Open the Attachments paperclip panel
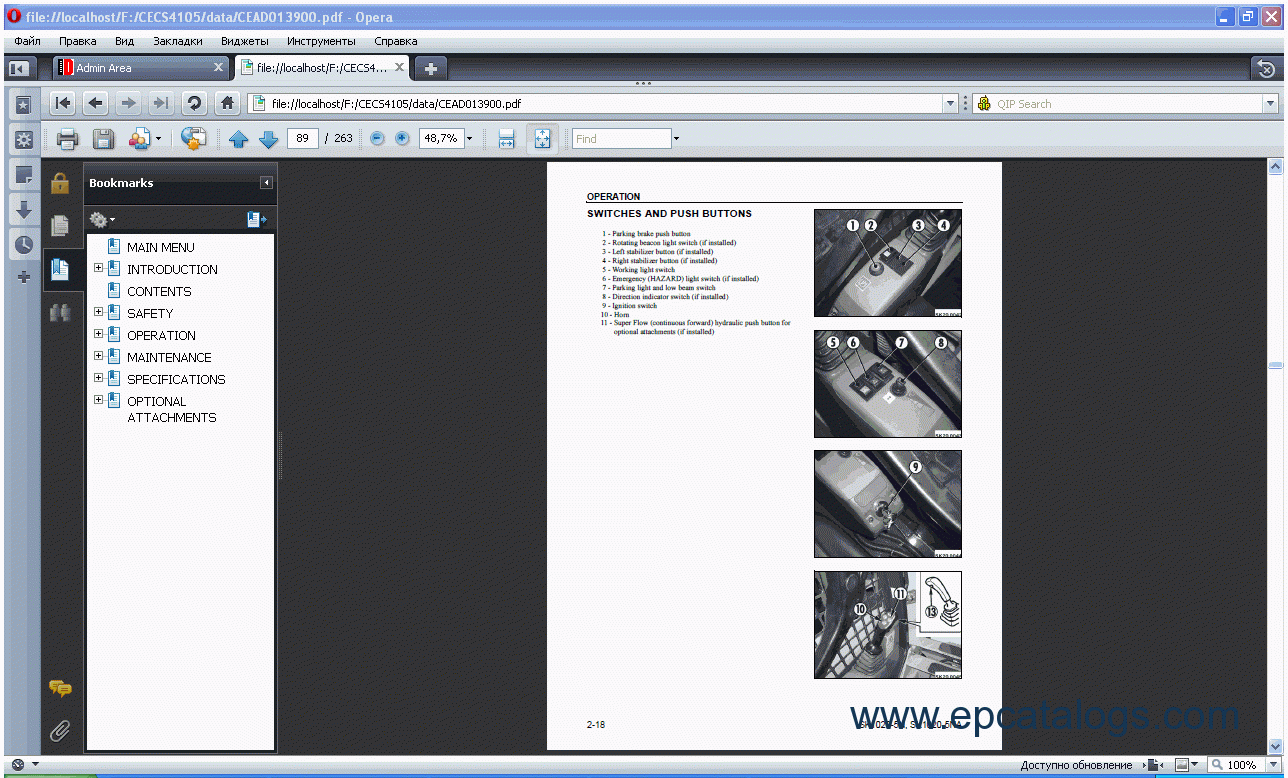The image size is (1288, 778). click(x=60, y=731)
